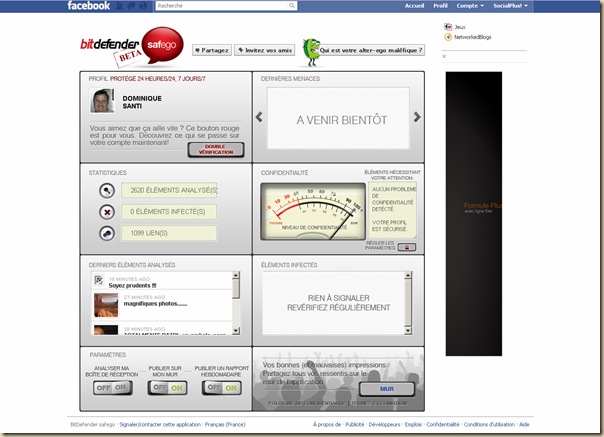This screenshot has height=437, width=604.
Task: Show previous threat with left arrow
Action: pos(259,117)
